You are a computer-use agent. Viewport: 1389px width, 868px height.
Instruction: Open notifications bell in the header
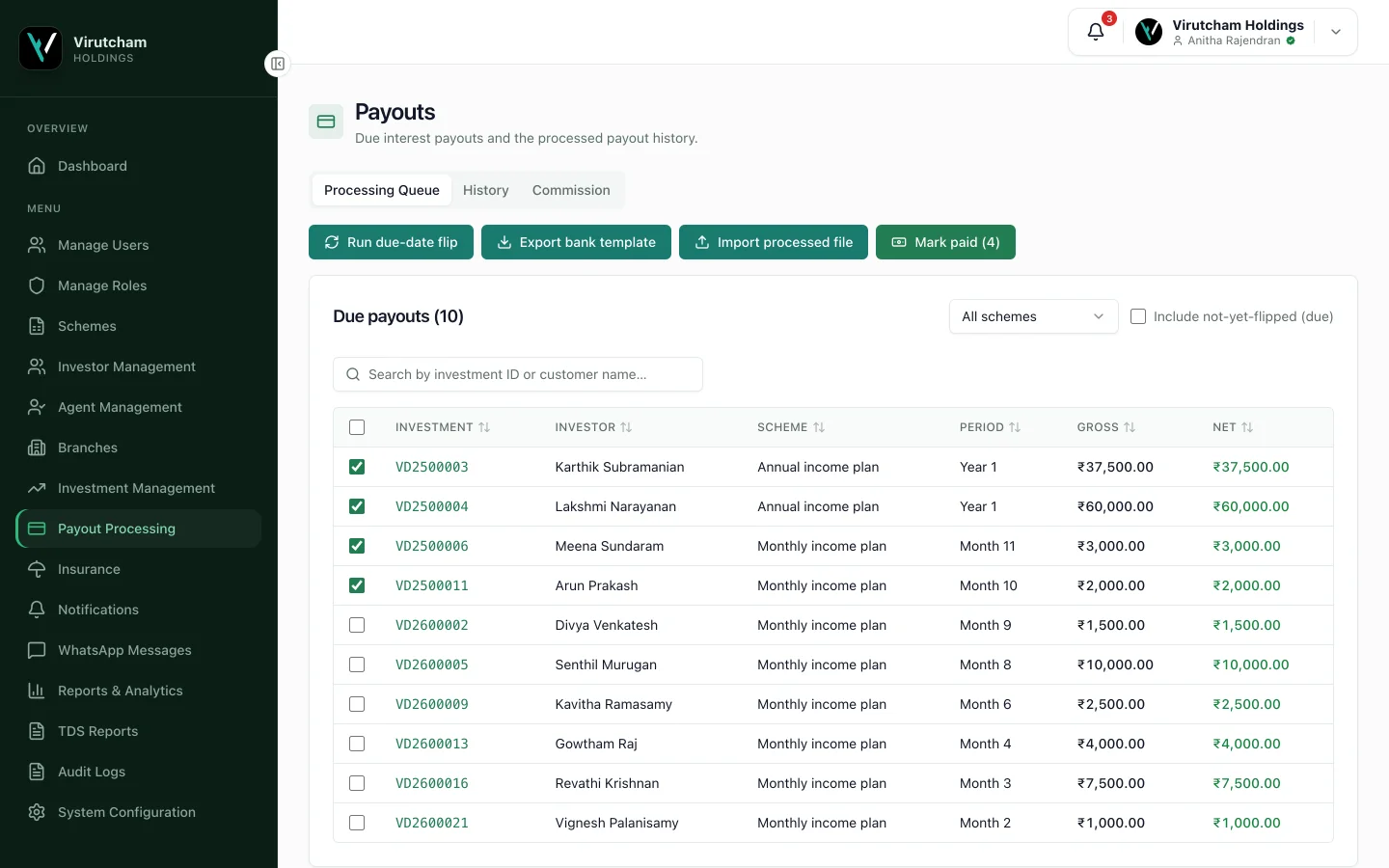click(1096, 32)
